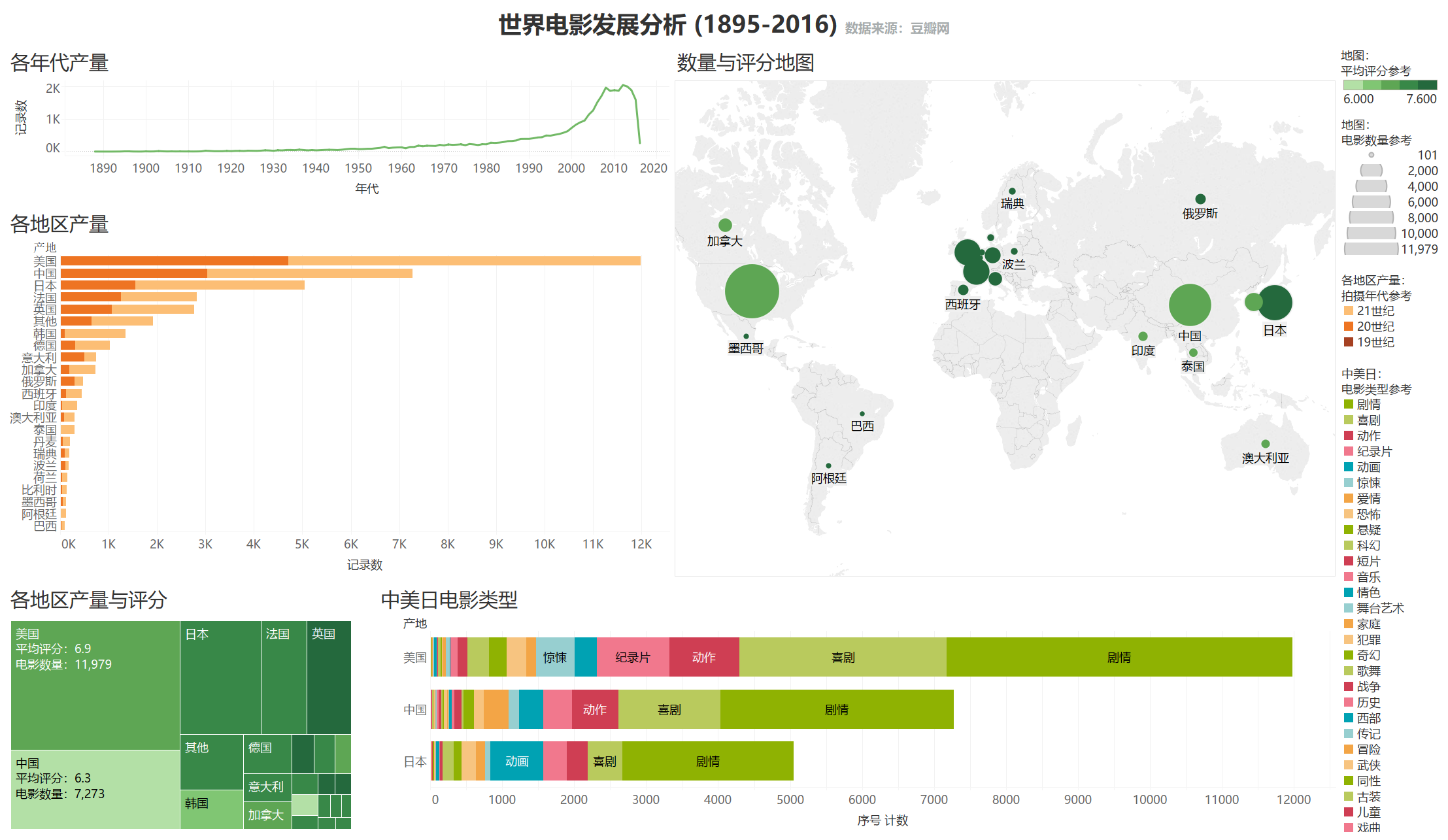Viewport: 1448px width, 840px height.
Task: Select the 日本 tile in the treemap
Action: pyautogui.click(x=220, y=677)
